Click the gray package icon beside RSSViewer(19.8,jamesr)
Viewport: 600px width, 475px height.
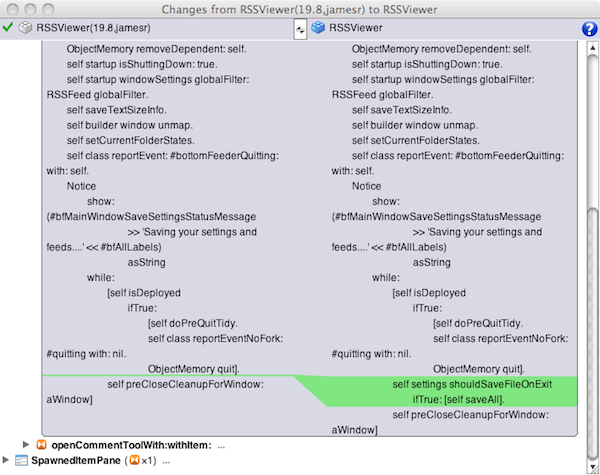[25, 28]
